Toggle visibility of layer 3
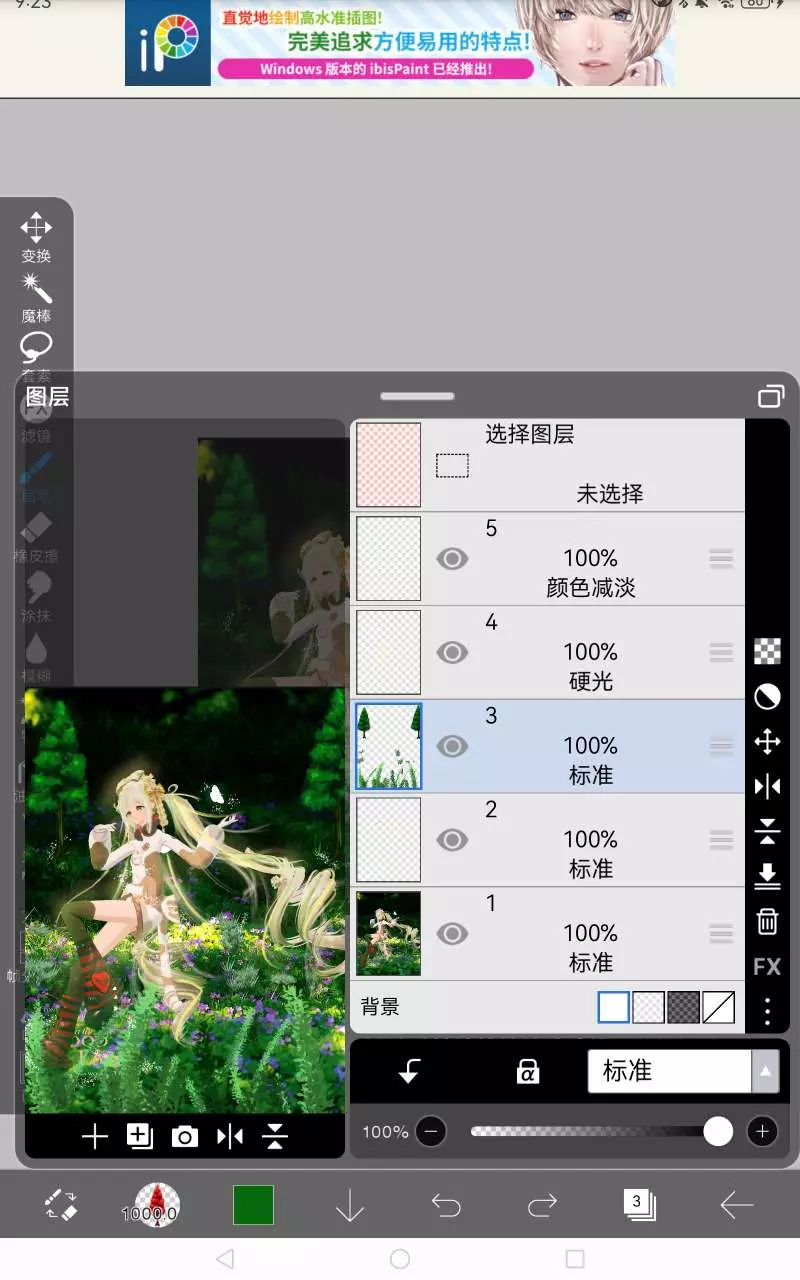800x1280 pixels. 453,746
